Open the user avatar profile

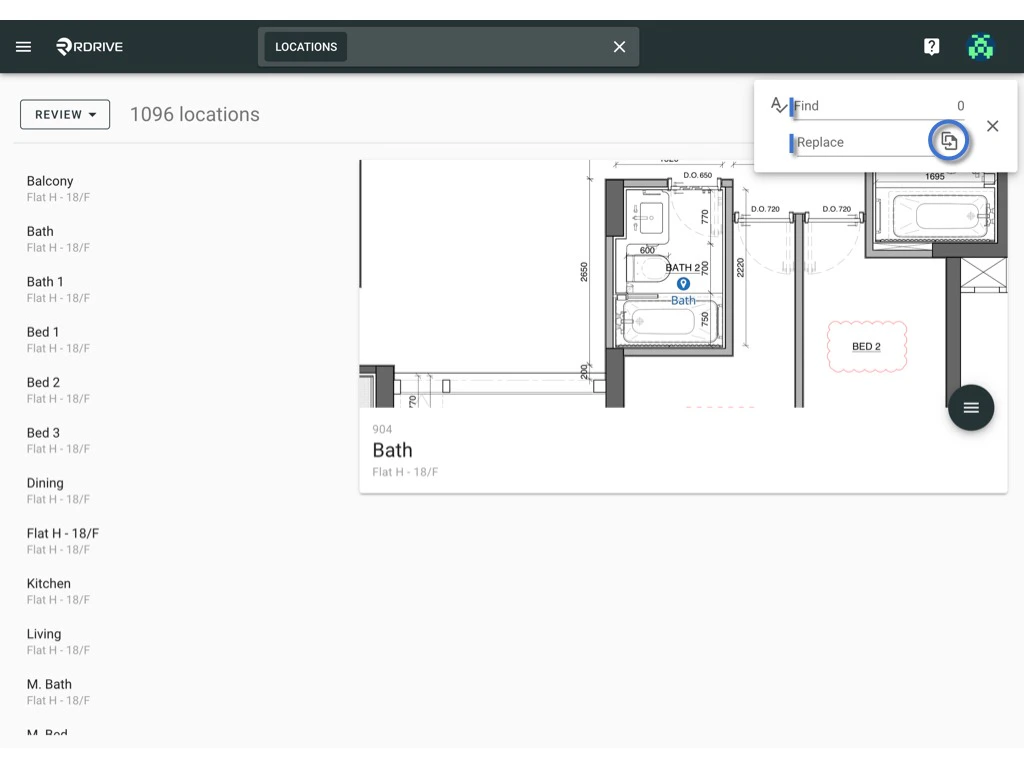tap(980, 47)
